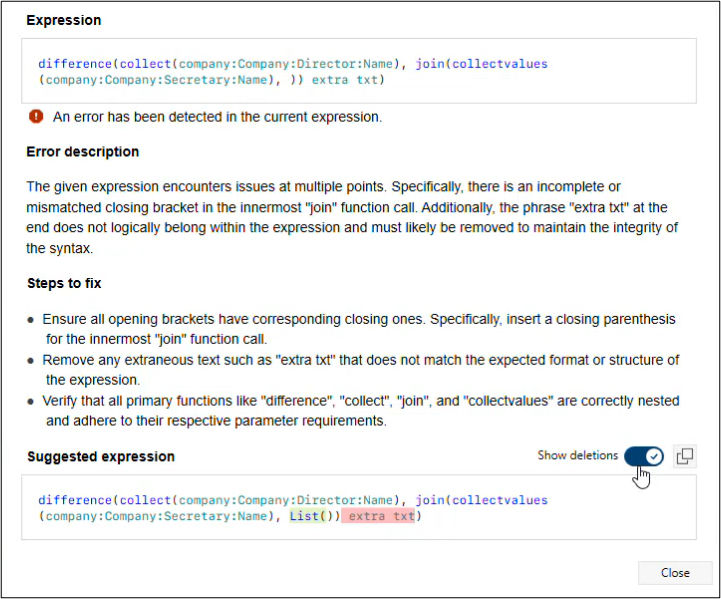Click the "Steps to fix" heading
Screen dimensions: 721x599
point(64,284)
